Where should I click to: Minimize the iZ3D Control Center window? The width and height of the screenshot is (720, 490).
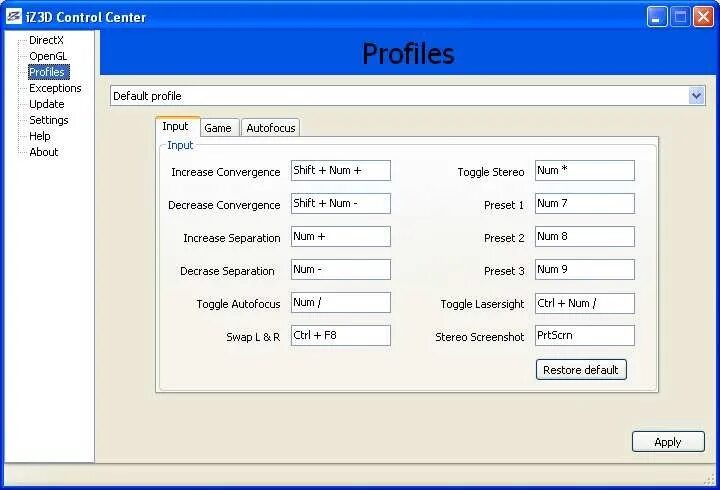tap(657, 17)
